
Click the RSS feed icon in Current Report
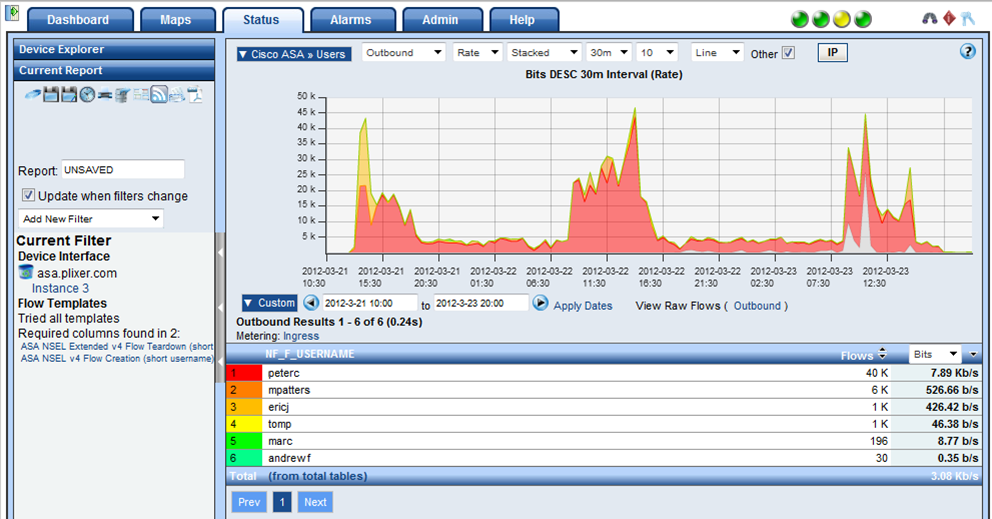pos(158,95)
